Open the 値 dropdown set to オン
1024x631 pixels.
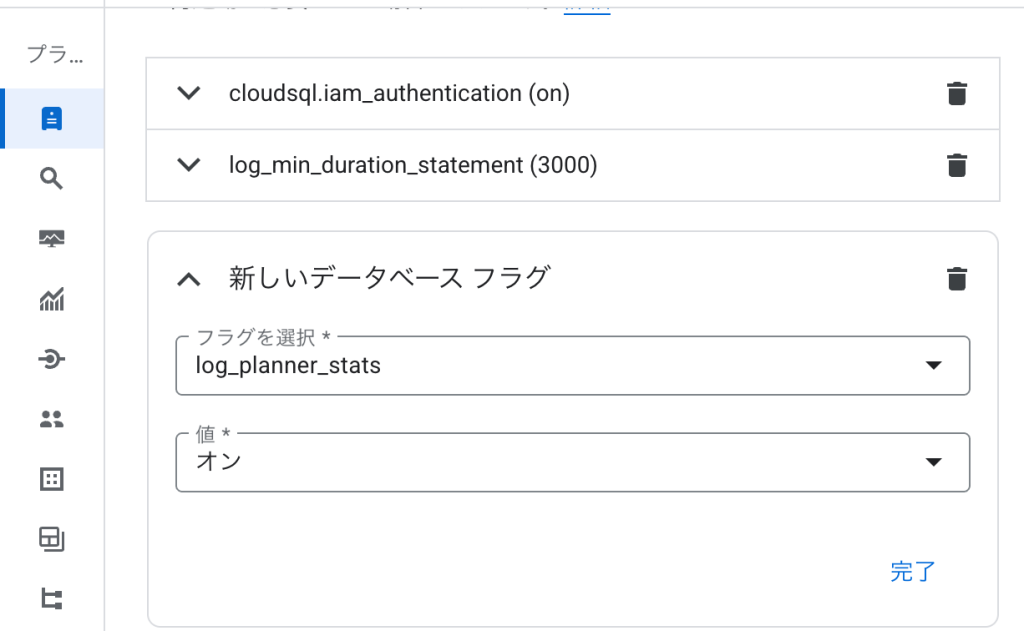coord(573,462)
